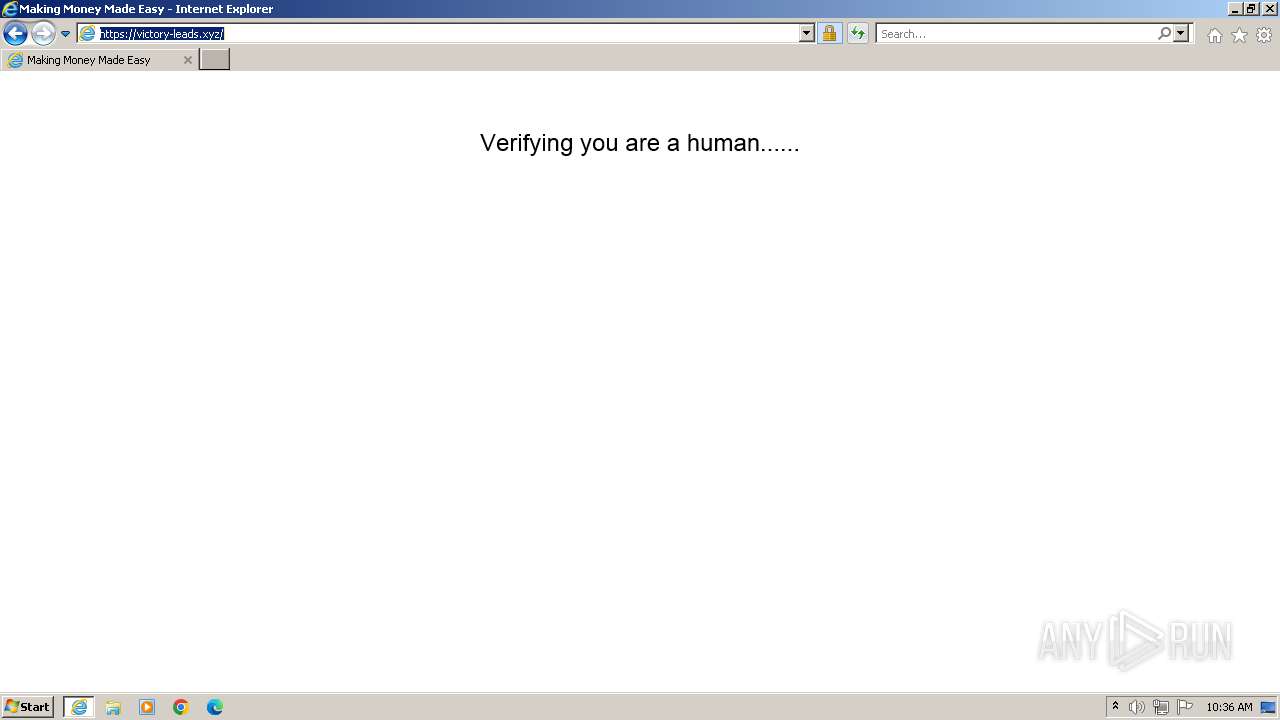Launch Windows Media Player from taskbar
The width and height of the screenshot is (1280, 720).
click(147, 707)
